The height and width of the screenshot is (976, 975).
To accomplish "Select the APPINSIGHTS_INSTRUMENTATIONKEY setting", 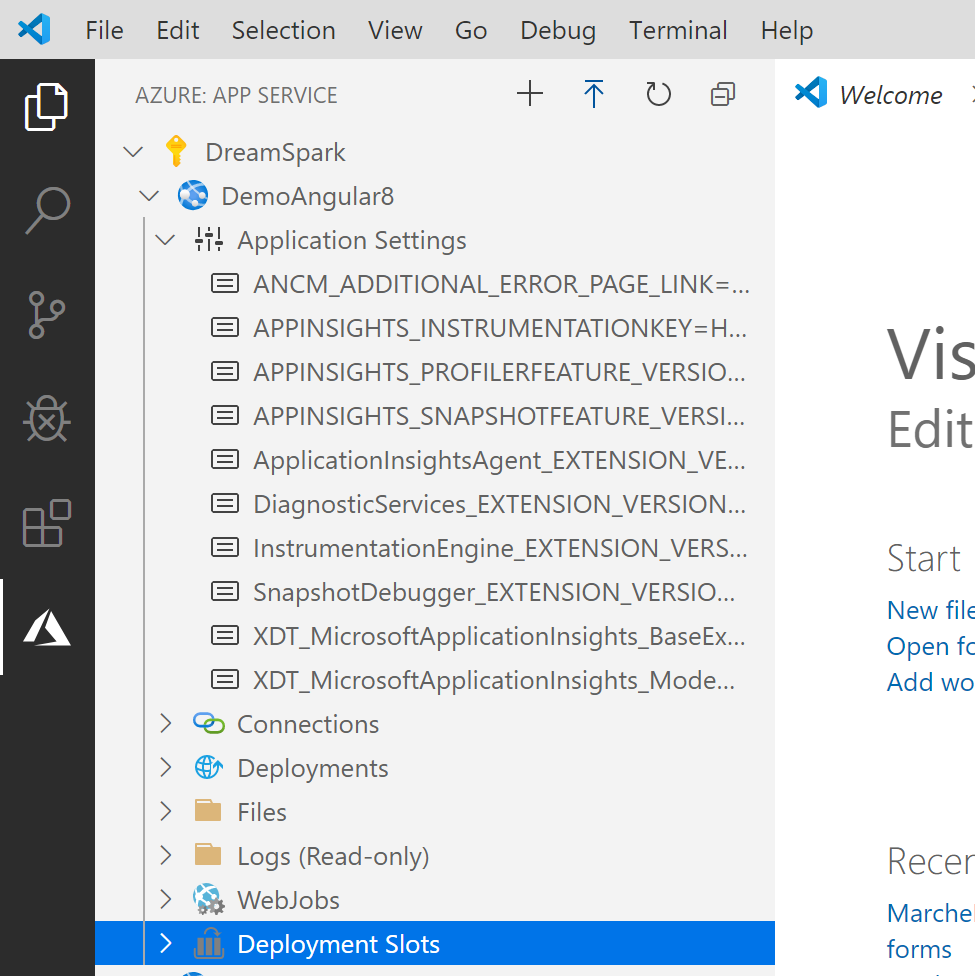I will 499,327.
